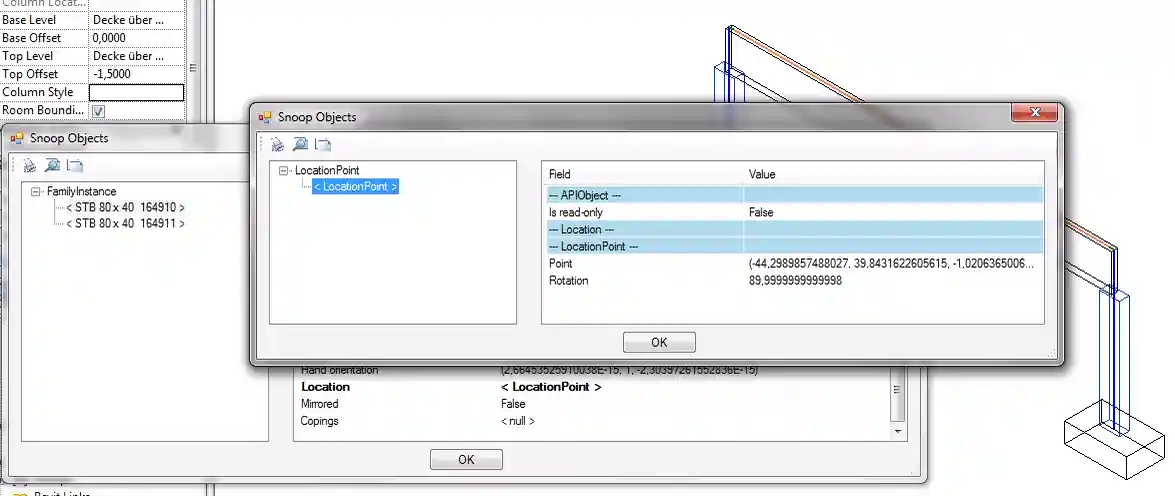Click the print preview icon in front Snoop dialog
The height and width of the screenshot is (496, 1175).
coord(300,144)
